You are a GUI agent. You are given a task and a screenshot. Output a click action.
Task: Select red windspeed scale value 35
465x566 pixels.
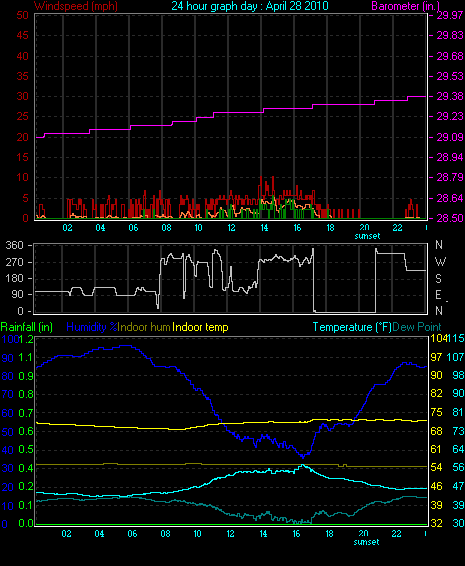coord(22,76)
